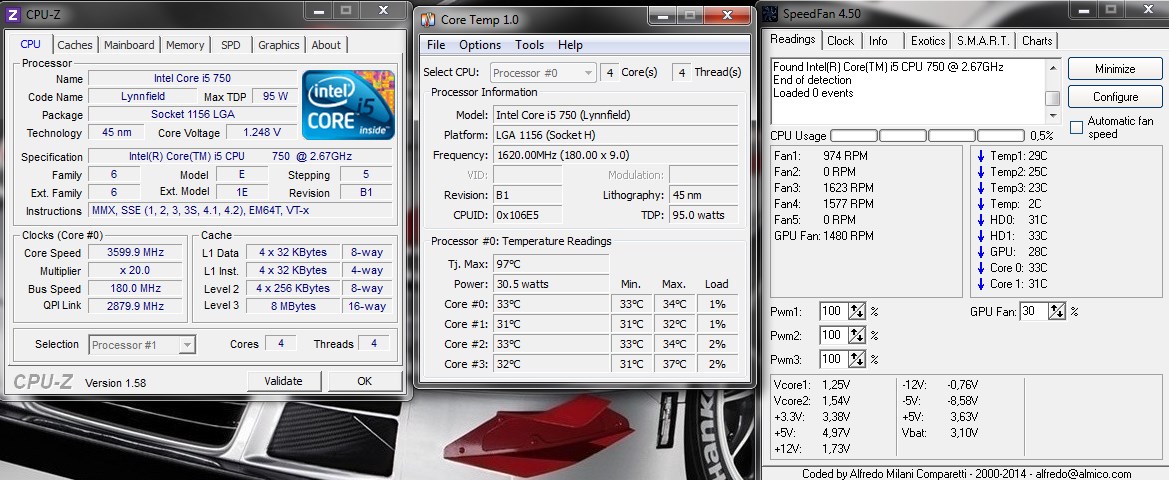
Task: Click the Core Speed value 3599.9 MHz
Action: point(135,253)
